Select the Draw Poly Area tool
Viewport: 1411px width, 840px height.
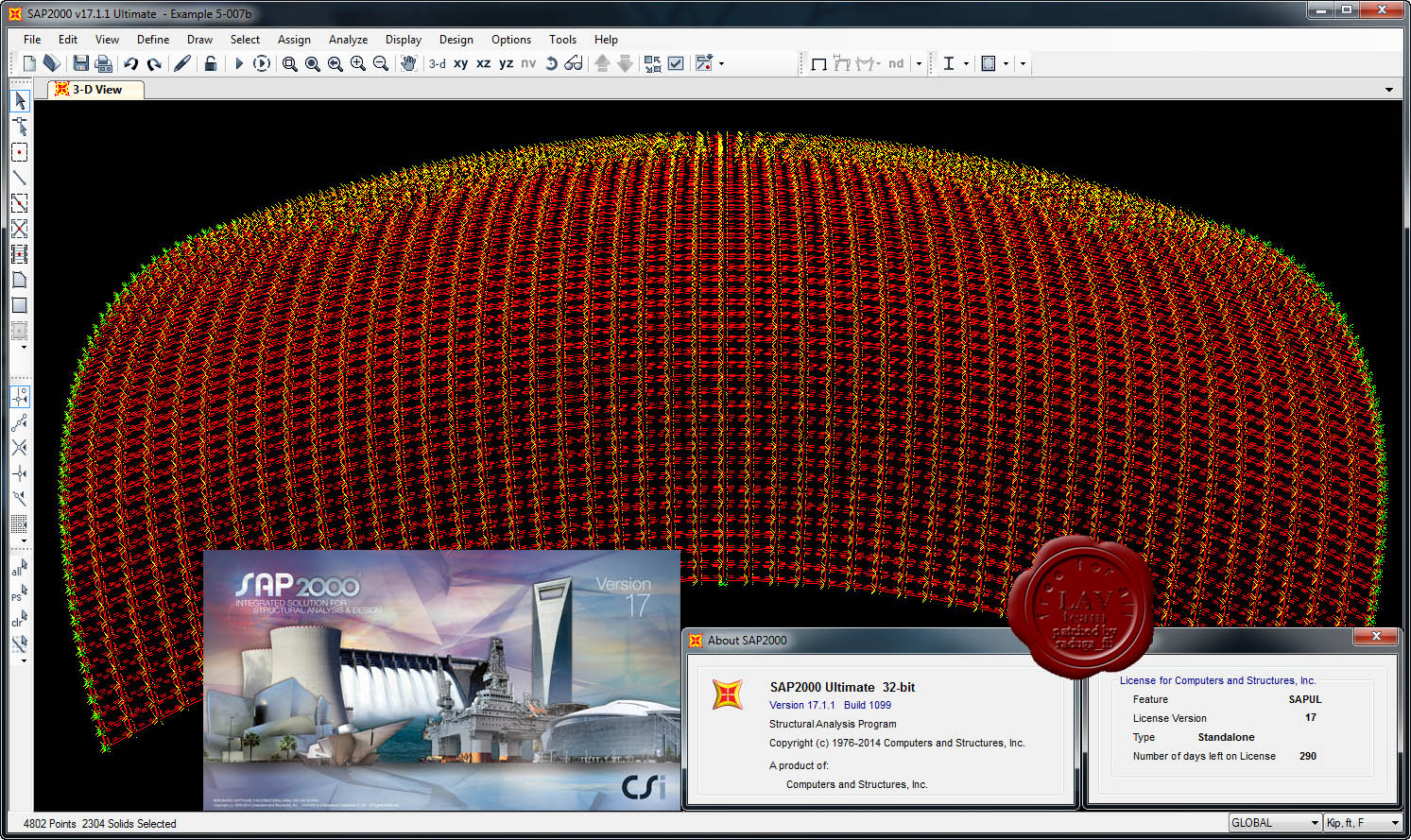pos(20,280)
